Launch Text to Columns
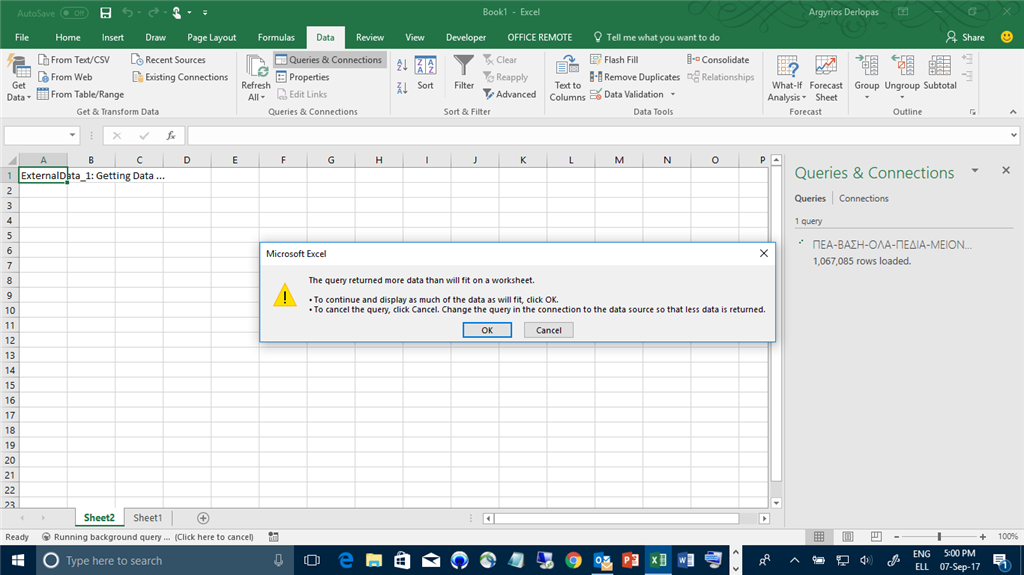This screenshot has width=1024, height=575. pos(568,78)
